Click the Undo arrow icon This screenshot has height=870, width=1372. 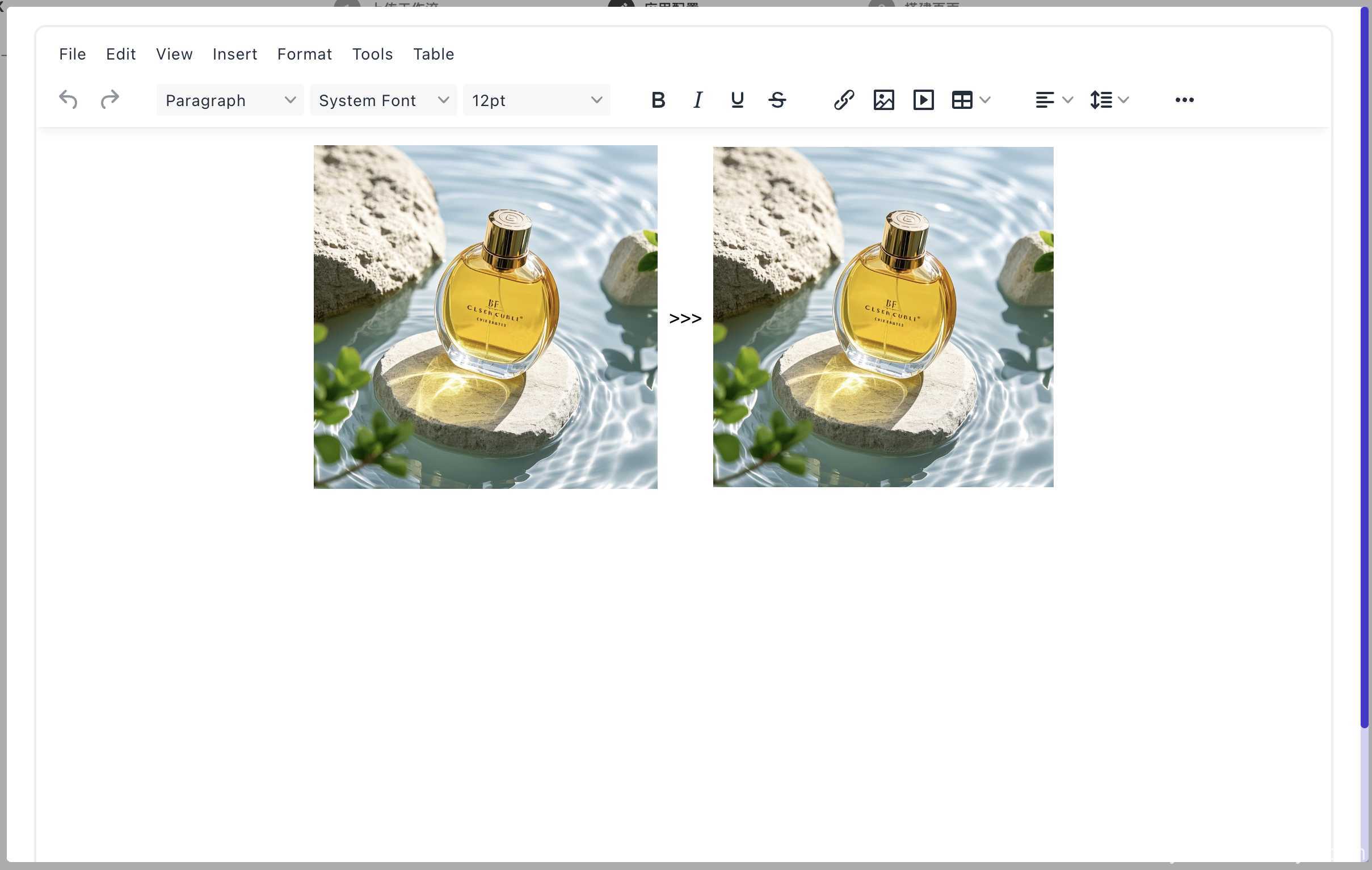(x=68, y=100)
